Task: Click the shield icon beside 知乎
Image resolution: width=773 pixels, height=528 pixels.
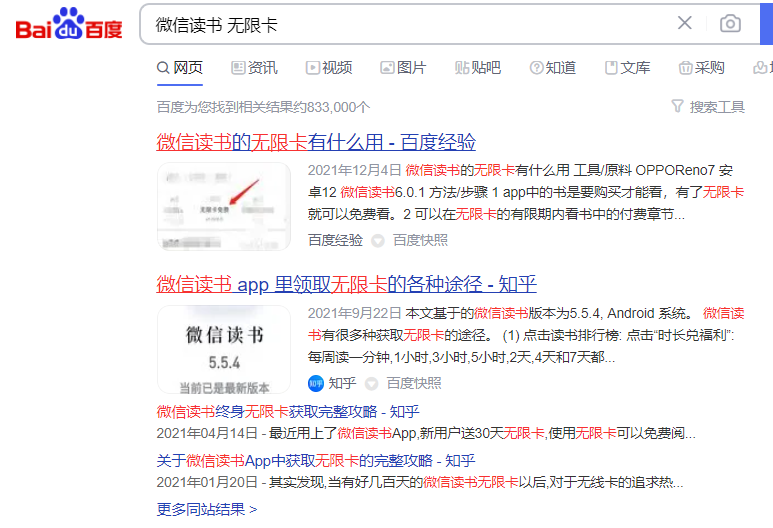Action: tap(371, 384)
